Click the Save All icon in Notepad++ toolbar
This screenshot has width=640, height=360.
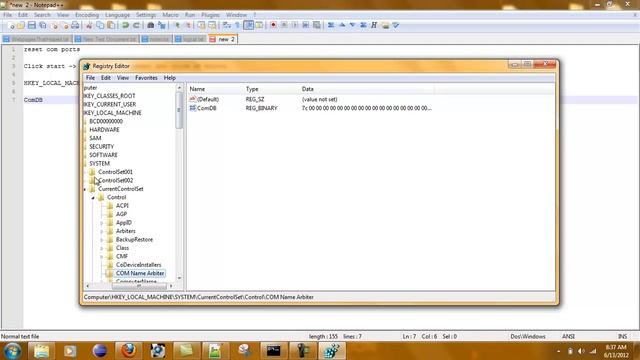pyautogui.click(x=42, y=25)
